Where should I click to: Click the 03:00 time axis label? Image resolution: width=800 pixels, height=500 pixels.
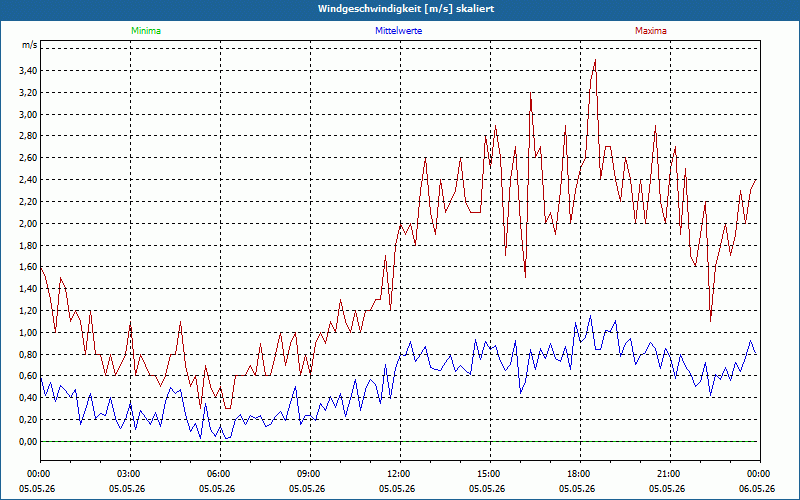[131, 474]
